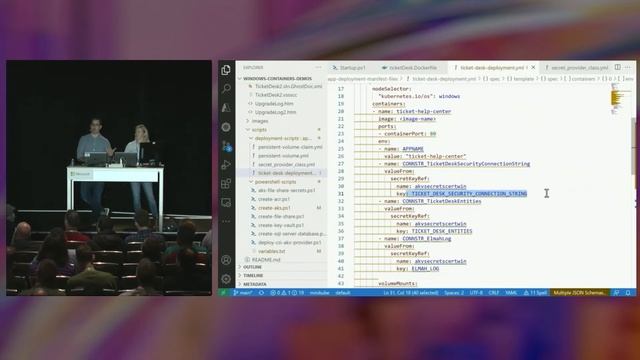
Task: Open the Explorer panel more actions ellipsis
Action: click(318, 67)
